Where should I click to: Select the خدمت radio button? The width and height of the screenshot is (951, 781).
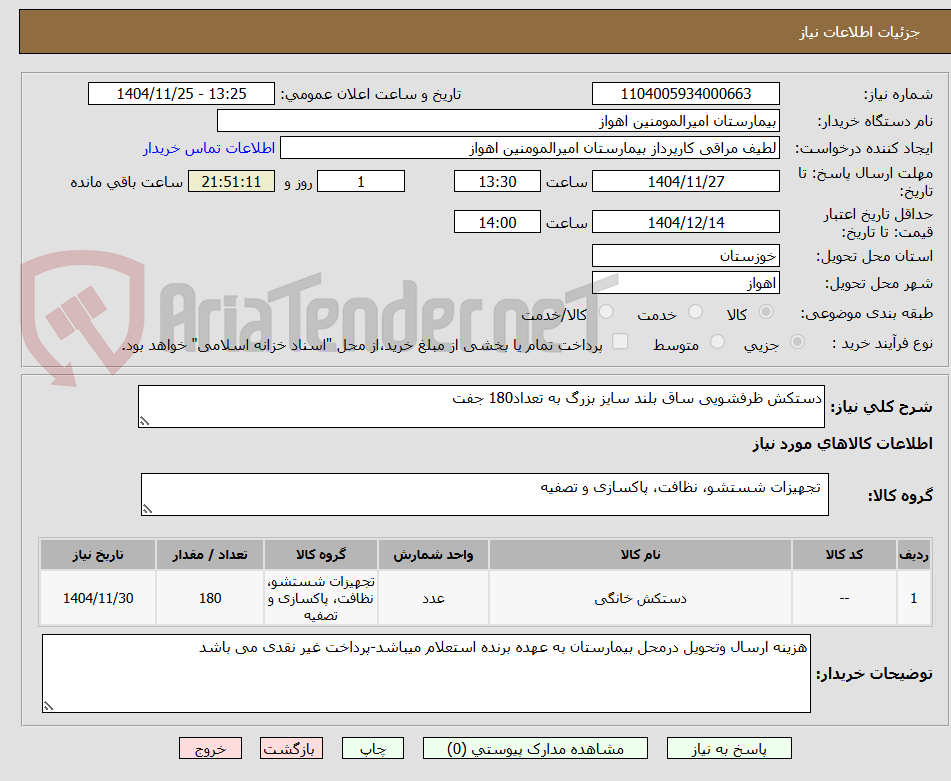pyautogui.click(x=695, y=312)
